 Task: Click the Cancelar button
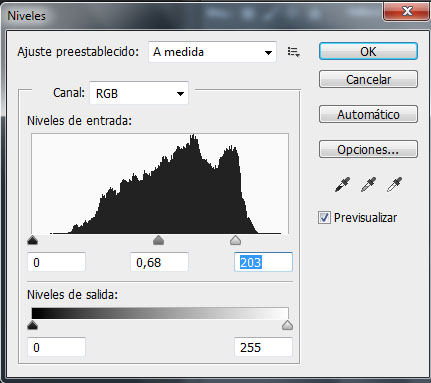368,79
